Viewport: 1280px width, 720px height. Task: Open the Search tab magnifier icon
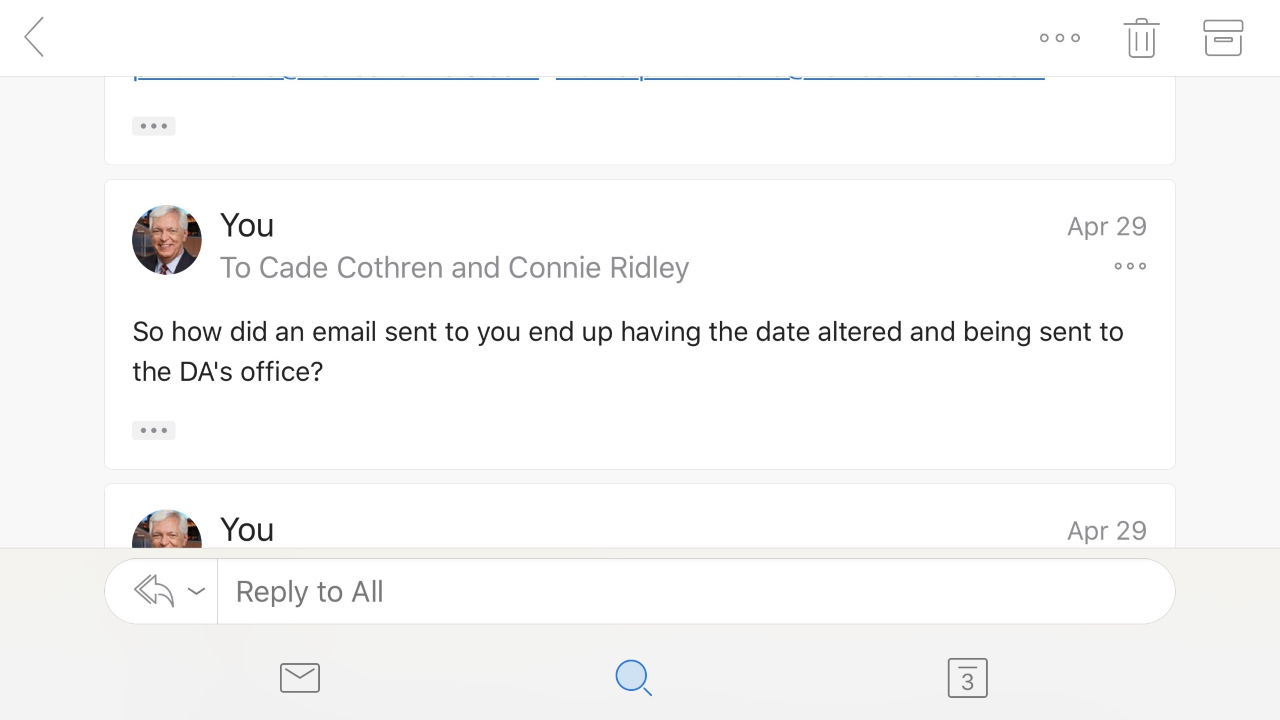coord(634,678)
